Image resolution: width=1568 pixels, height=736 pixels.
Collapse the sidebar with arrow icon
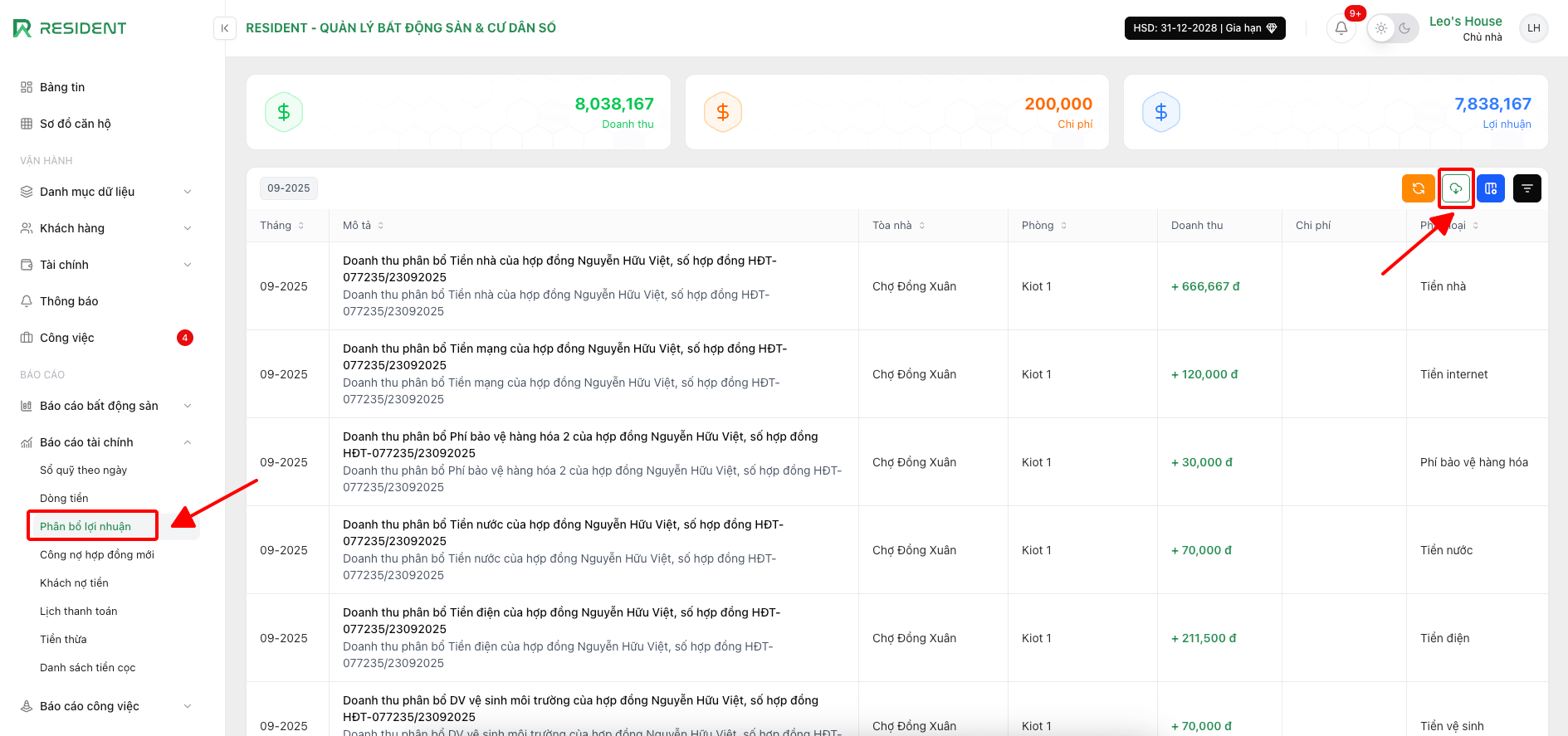pos(224,28)
